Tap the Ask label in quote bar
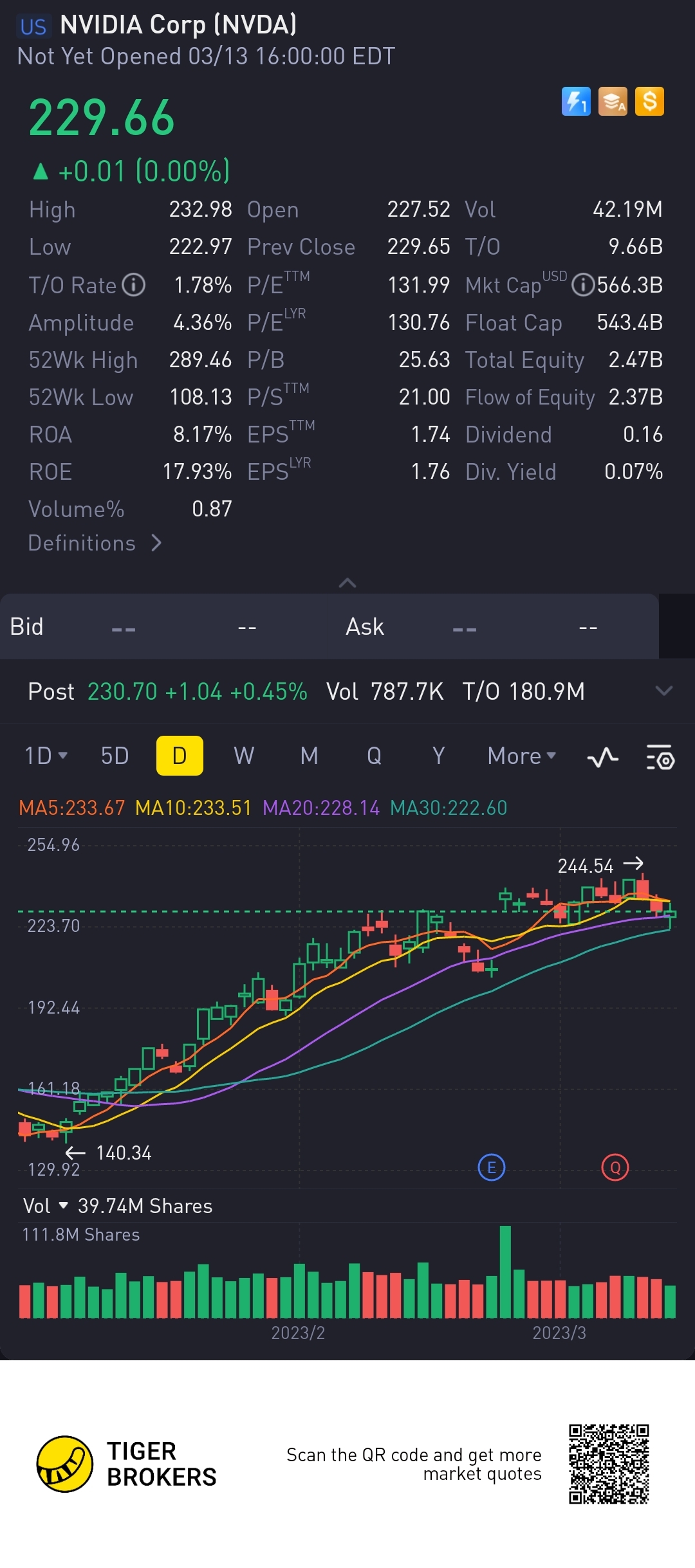 [365, 626]
